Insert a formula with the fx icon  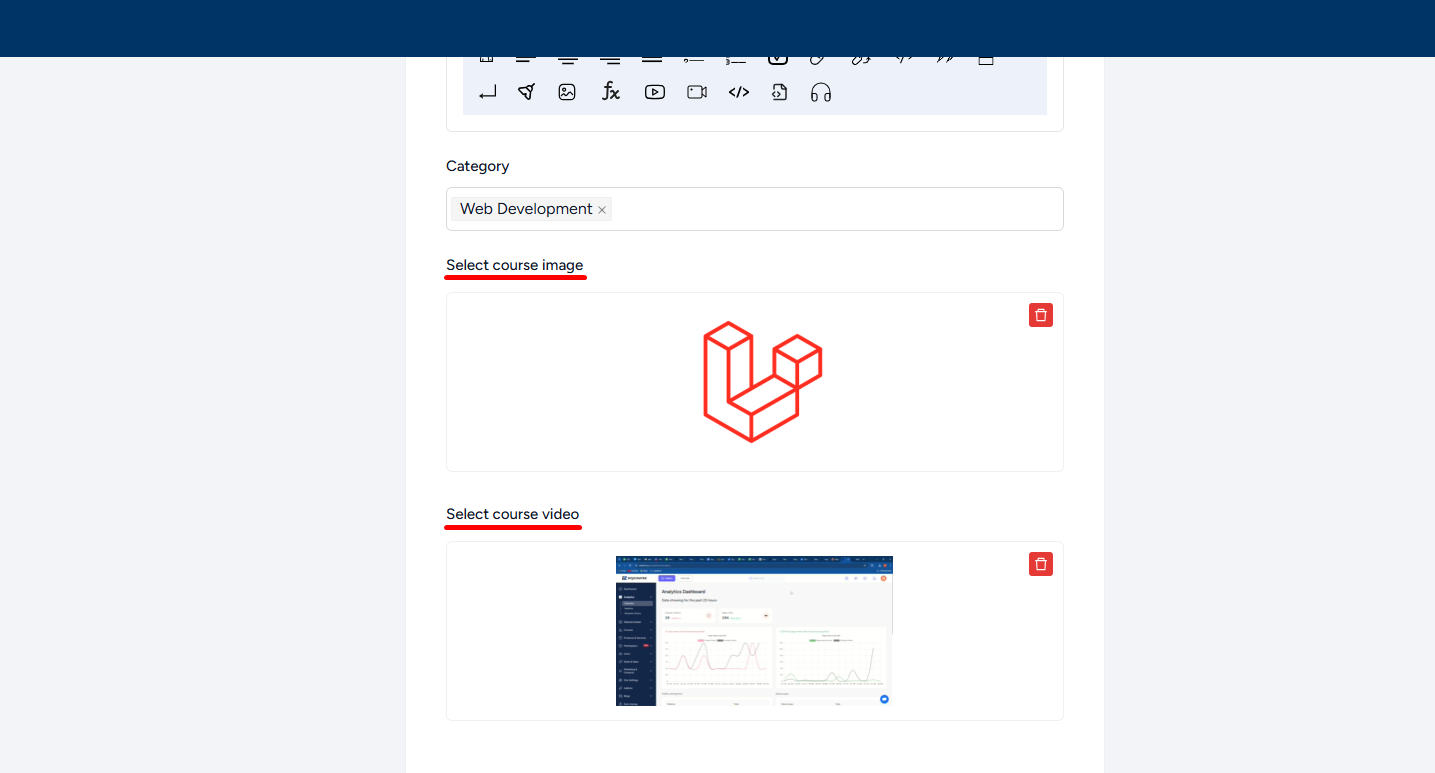tap(610, 92)
